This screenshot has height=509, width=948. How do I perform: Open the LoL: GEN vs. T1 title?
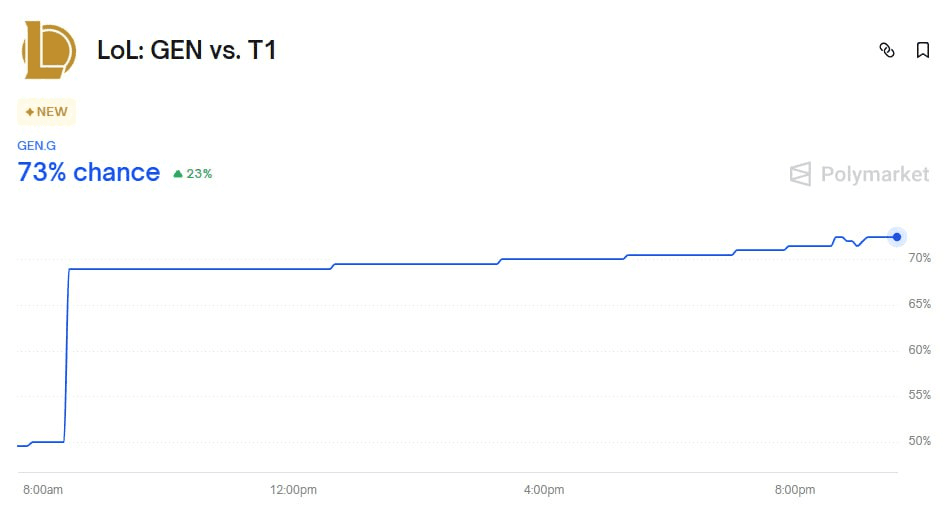tap(187, 50)
